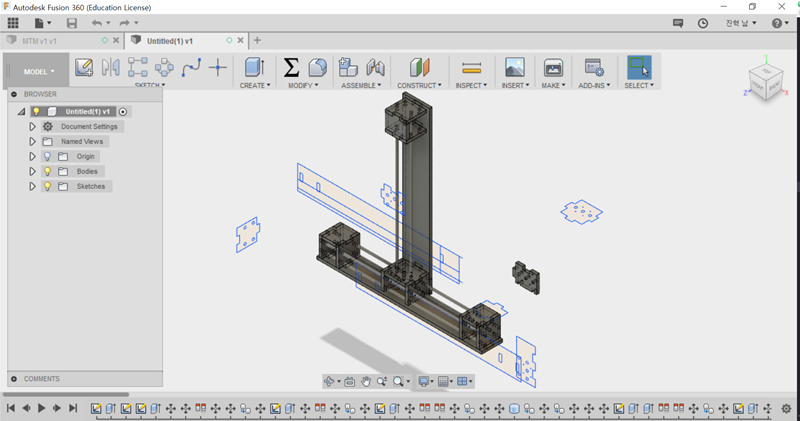Start a Create Sketch tool
The image size is (800, 421).
click(x=84, y=67)
